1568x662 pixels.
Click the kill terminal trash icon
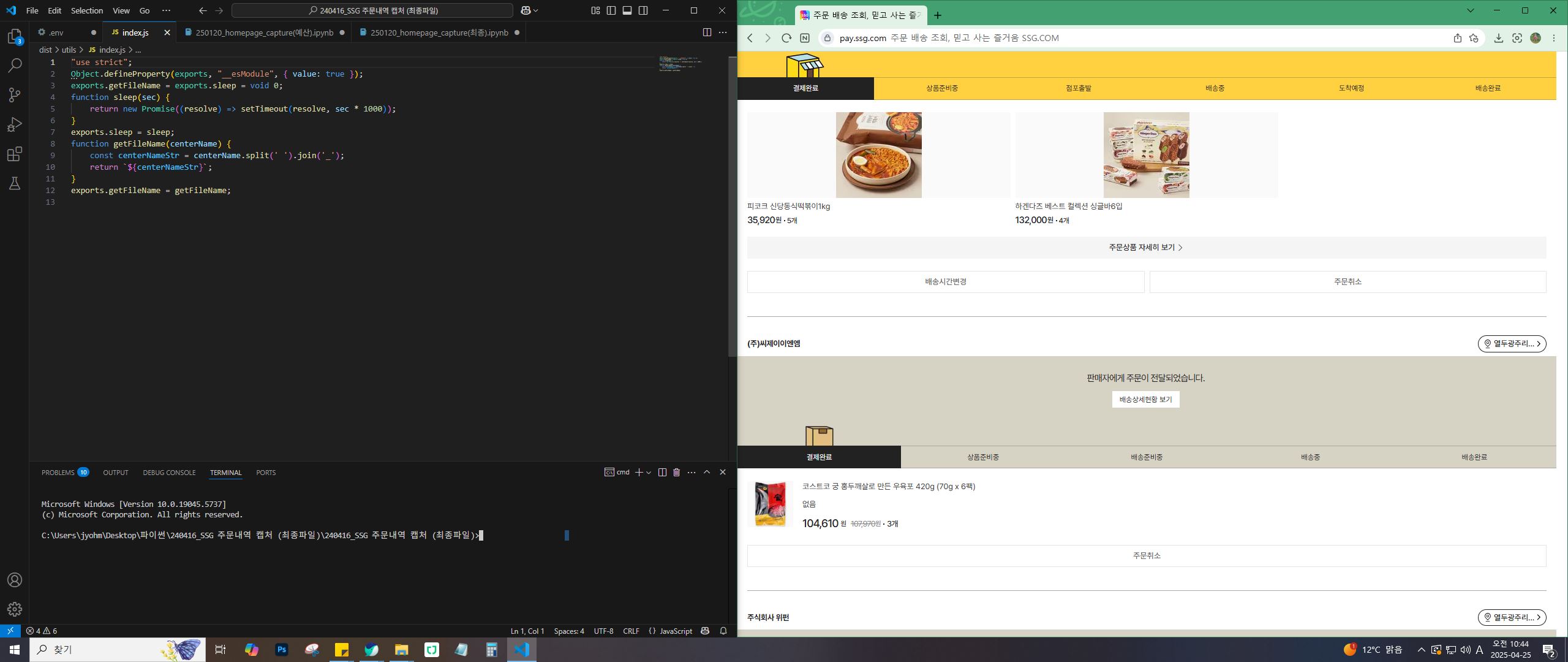click(x=676, y=472)
